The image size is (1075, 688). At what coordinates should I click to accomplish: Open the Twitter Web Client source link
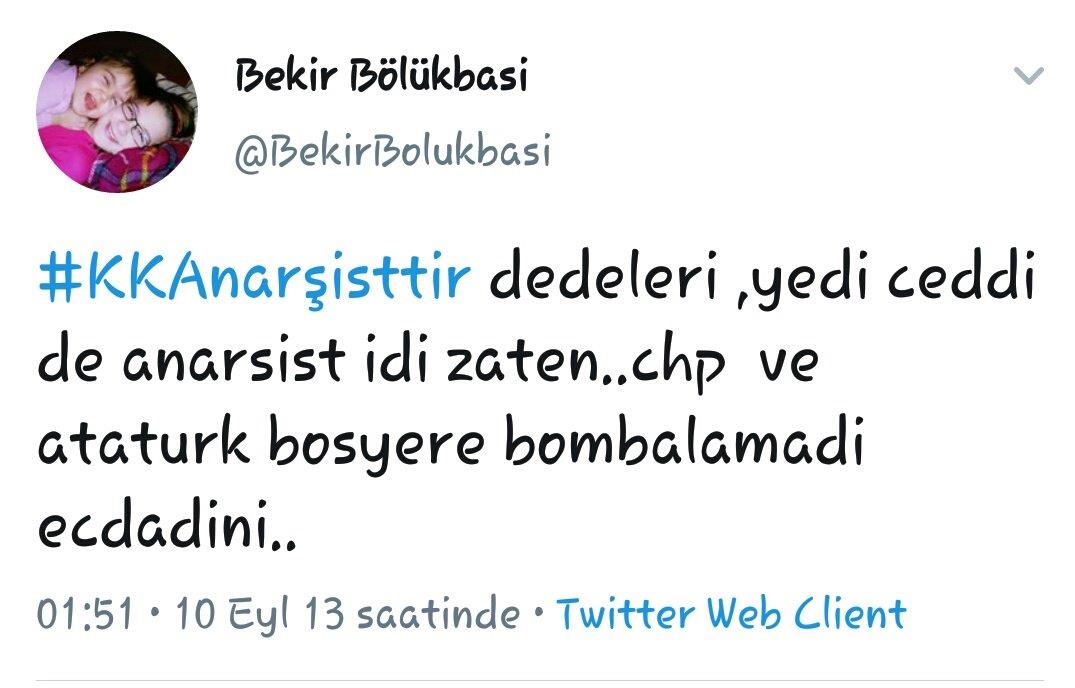pos(731,613)
